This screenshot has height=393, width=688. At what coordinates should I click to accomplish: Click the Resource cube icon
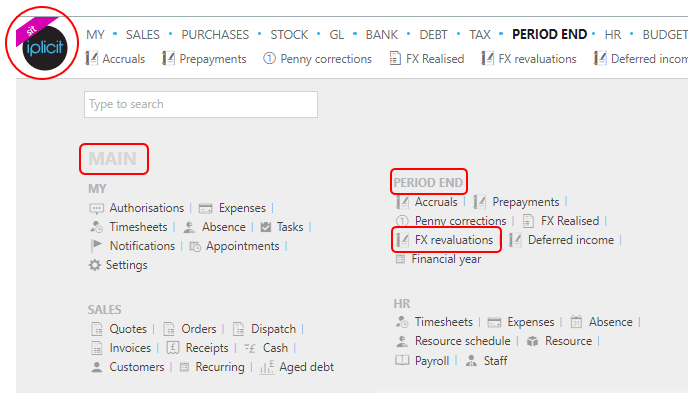pyautogui.click(x=532, y=341)
